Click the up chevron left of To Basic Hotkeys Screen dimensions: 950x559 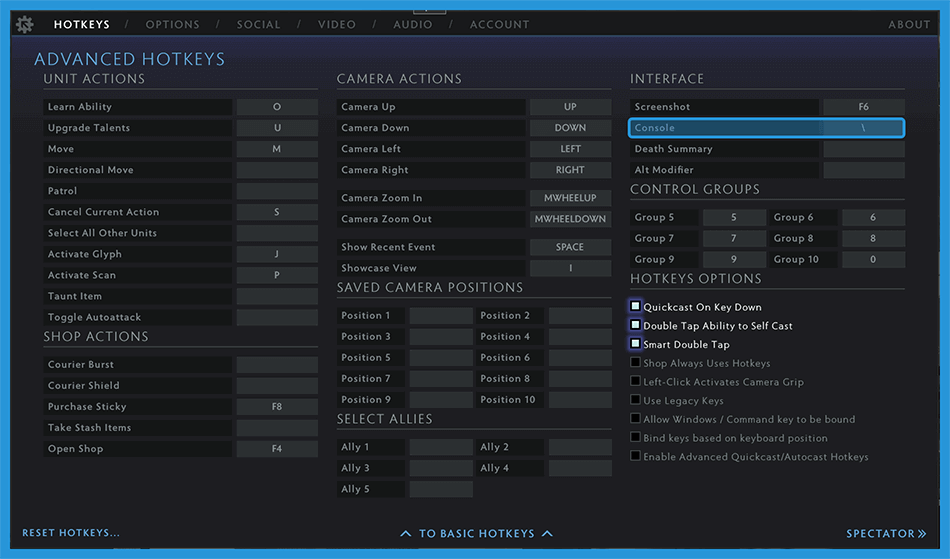coord(406,534)
